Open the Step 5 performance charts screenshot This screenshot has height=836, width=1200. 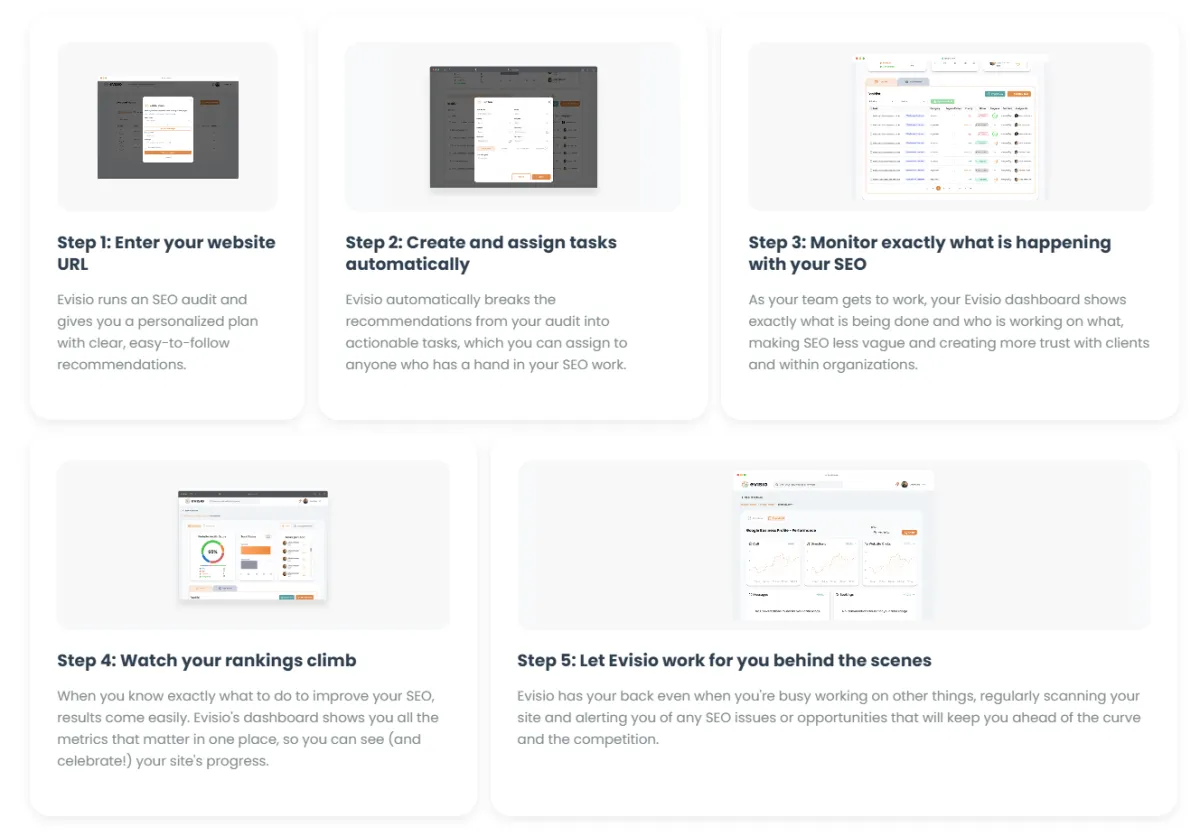coord(834,546)
